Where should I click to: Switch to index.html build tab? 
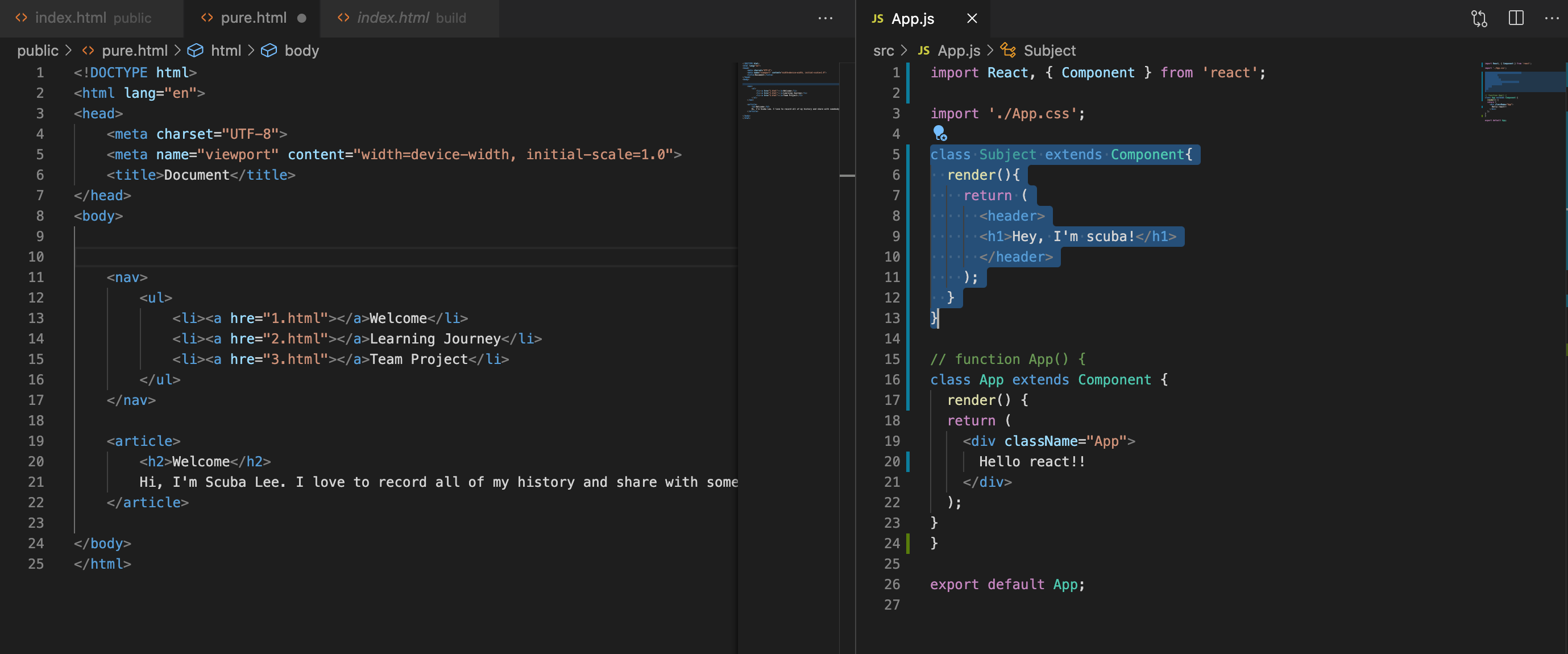(410, 18)
